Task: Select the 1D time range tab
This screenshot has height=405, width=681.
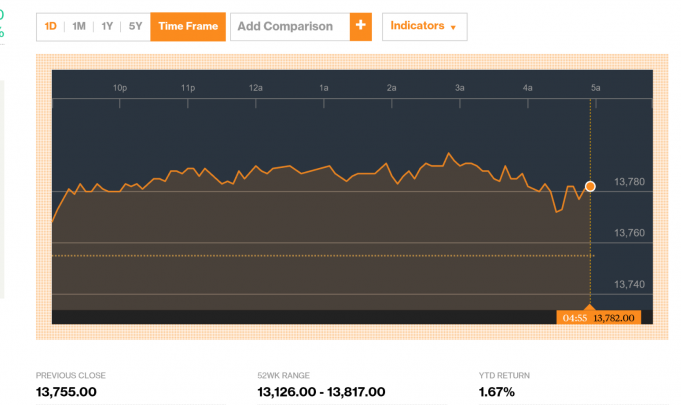Action: [50, 26]
